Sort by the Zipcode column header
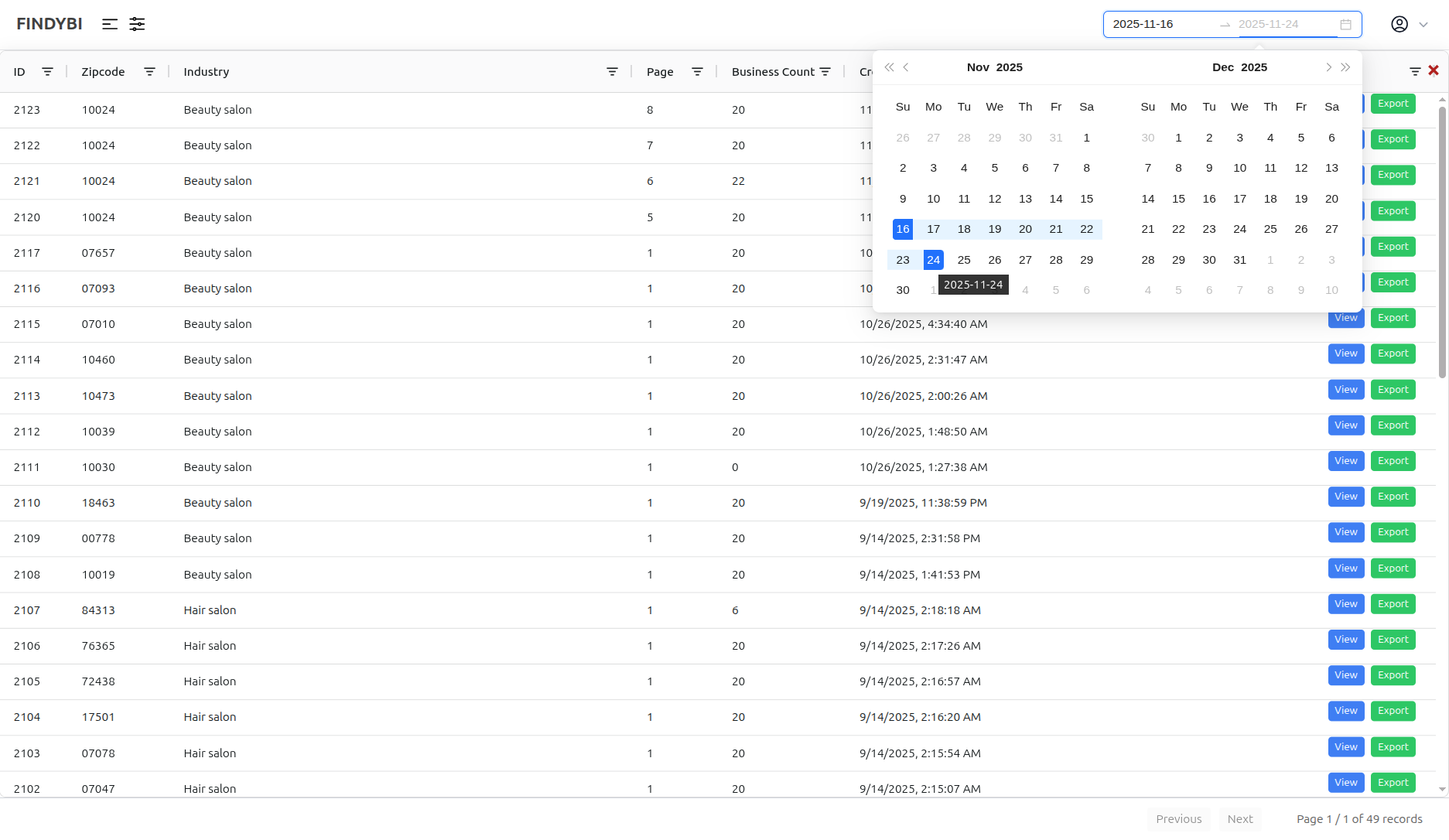The image size is (1449, 840). pos(103,71)
